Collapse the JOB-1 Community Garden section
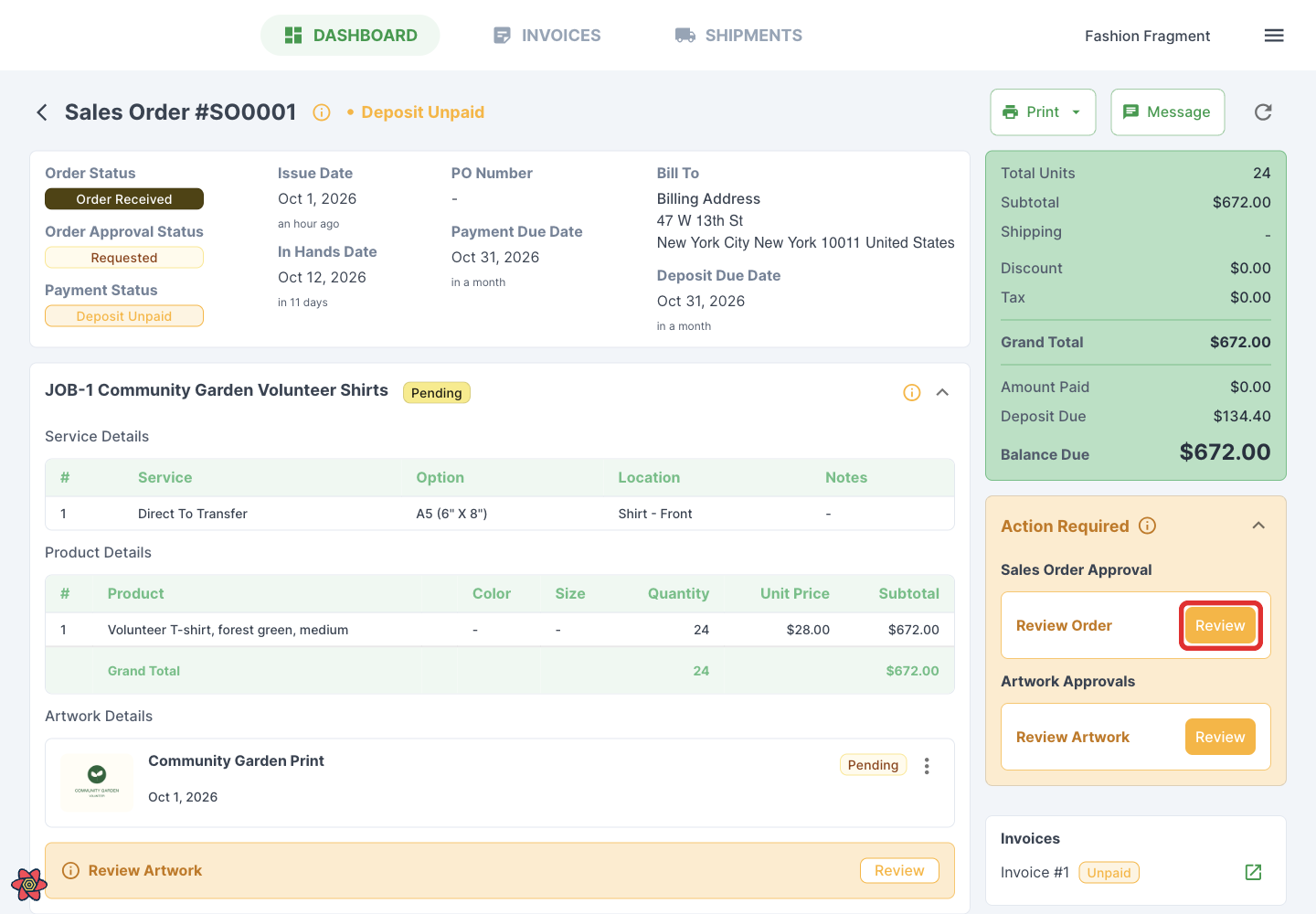The width and height of the screenshot is (1316, 914). click(x=943, y=392)
